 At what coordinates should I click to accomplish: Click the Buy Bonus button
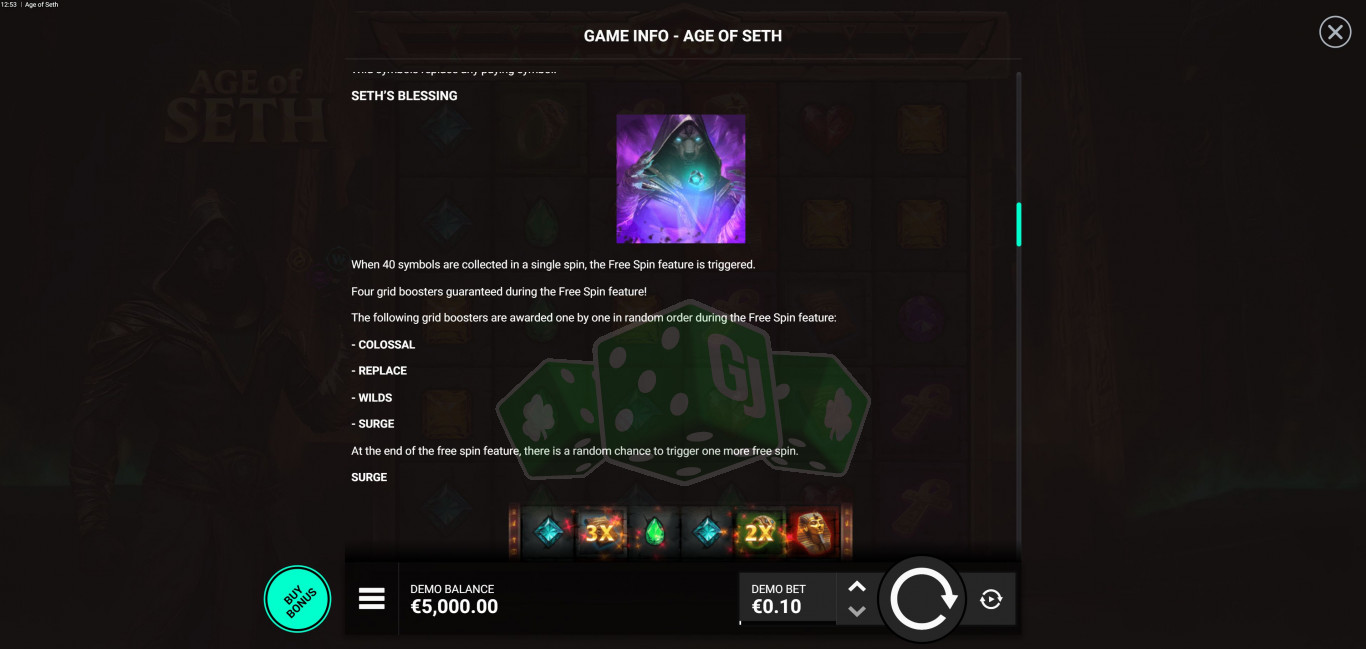click(x=298, y=599)
